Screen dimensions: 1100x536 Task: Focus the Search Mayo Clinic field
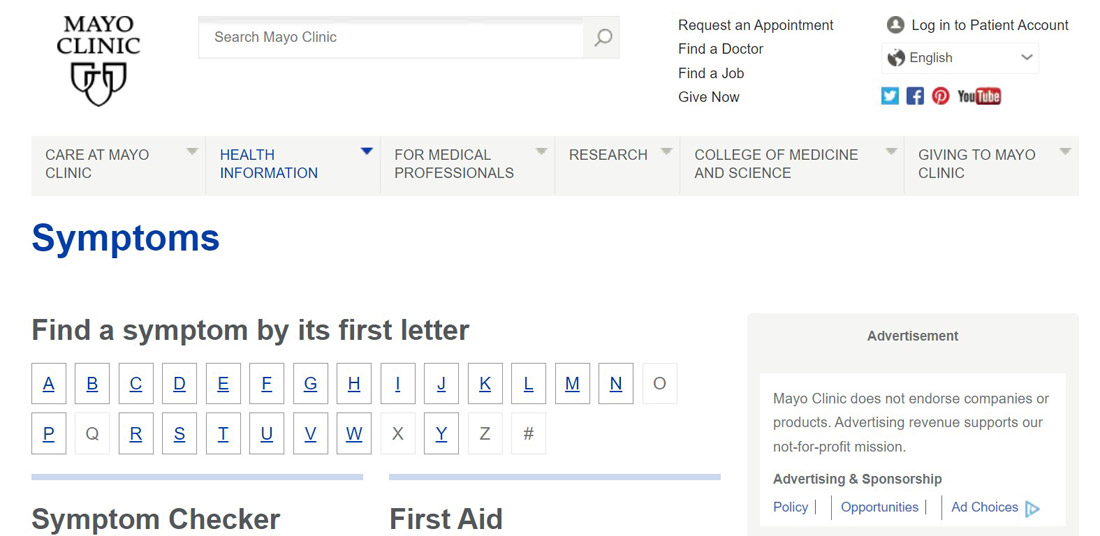[390, 37]
